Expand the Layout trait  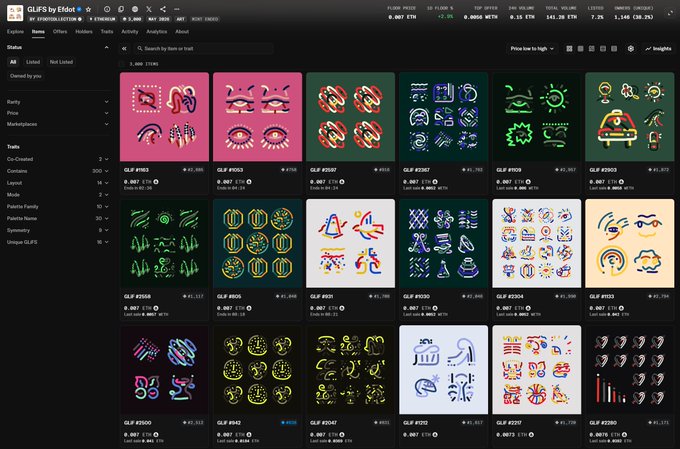[57, 183]
